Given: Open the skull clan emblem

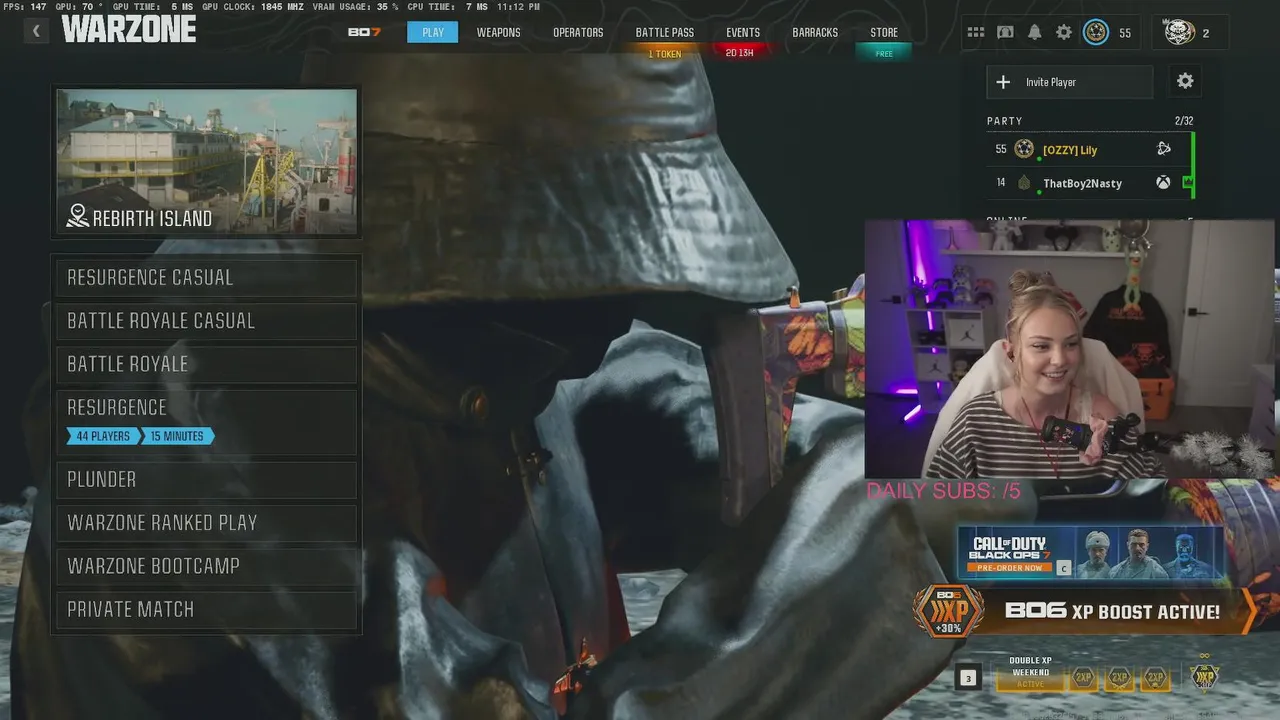Looking at the screenshot, I should click(x=1180, y=32).
